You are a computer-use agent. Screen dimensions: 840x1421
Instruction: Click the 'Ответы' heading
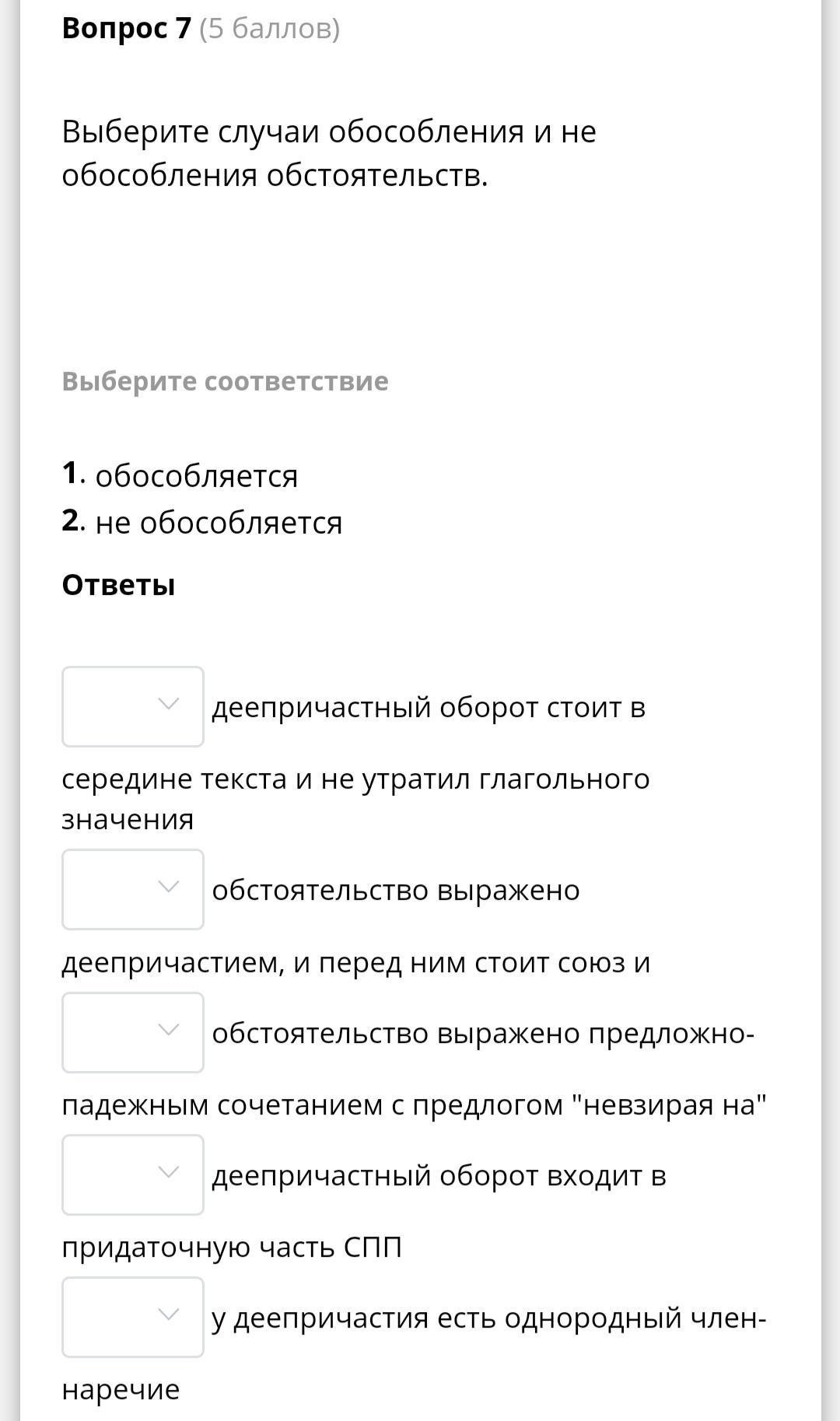118,585
